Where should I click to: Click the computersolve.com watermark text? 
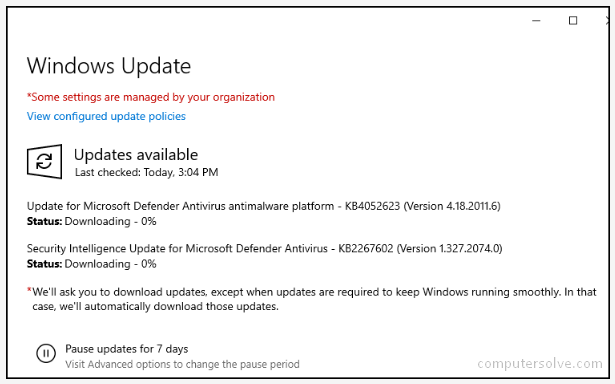540,364
